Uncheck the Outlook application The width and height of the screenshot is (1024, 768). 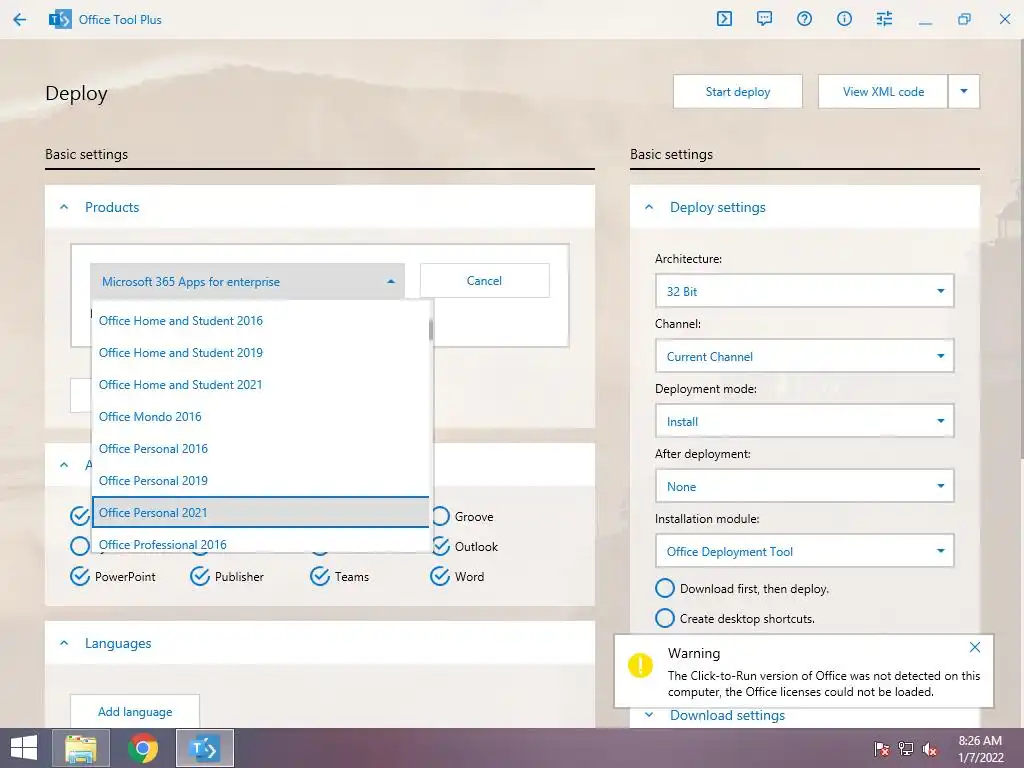click(x=440, y=547)
